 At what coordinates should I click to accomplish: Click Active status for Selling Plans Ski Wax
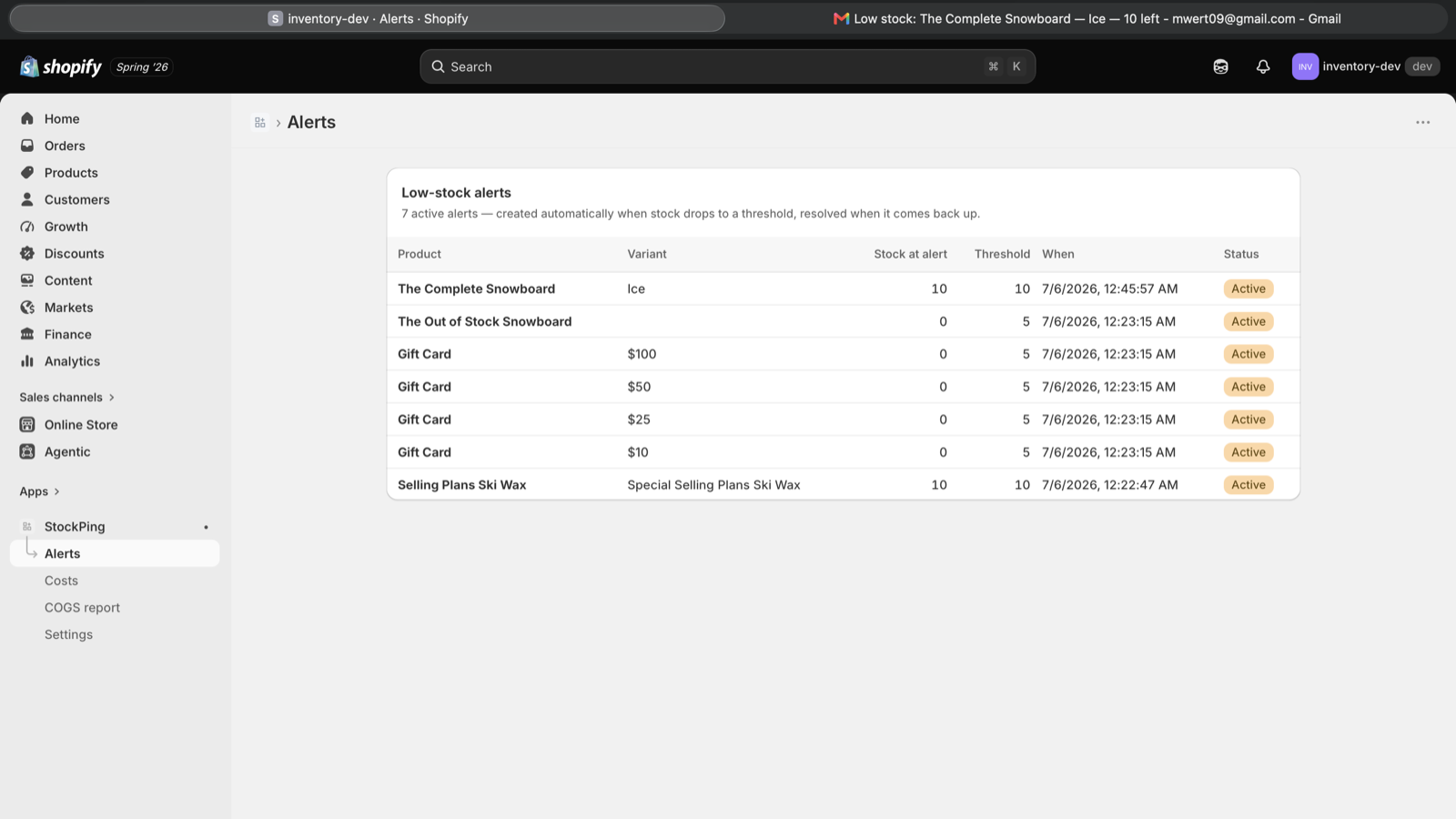(1249, 485)
